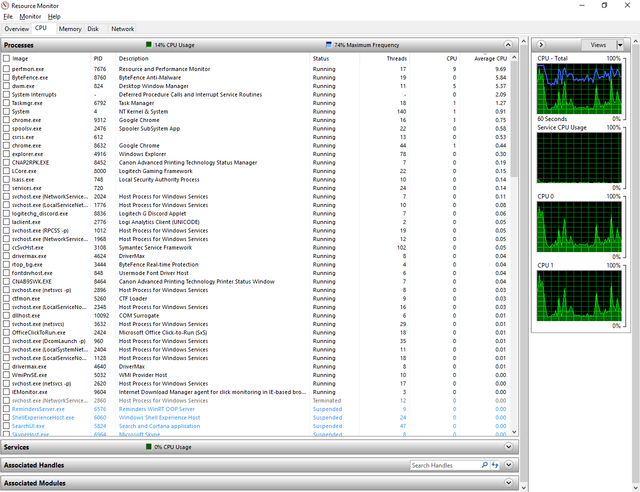
Task: Click in the Search Handles field
Action: click(445, 465)
